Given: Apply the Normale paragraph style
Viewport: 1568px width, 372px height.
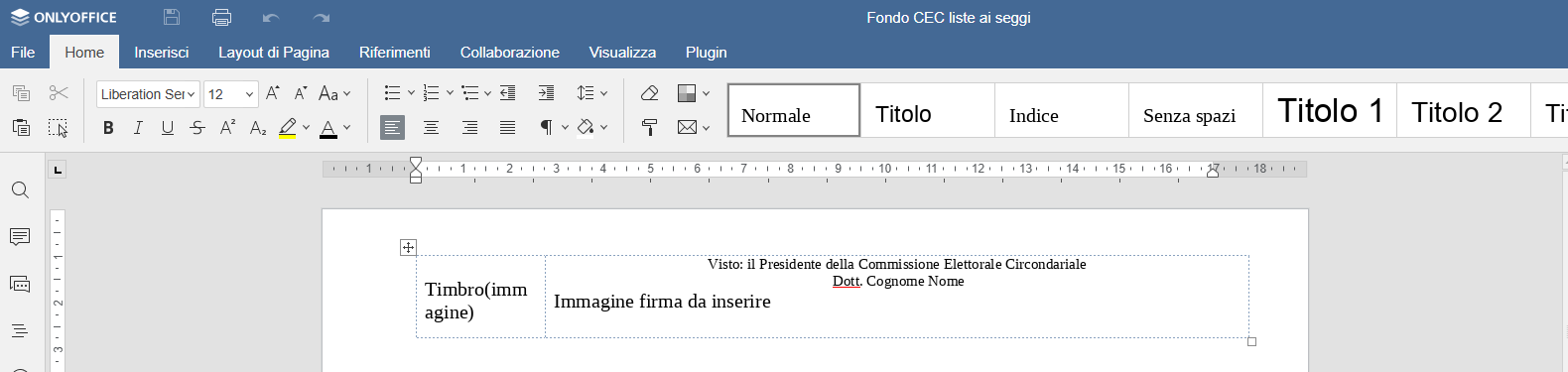Looking at the screenshot, I should point(794,110).
